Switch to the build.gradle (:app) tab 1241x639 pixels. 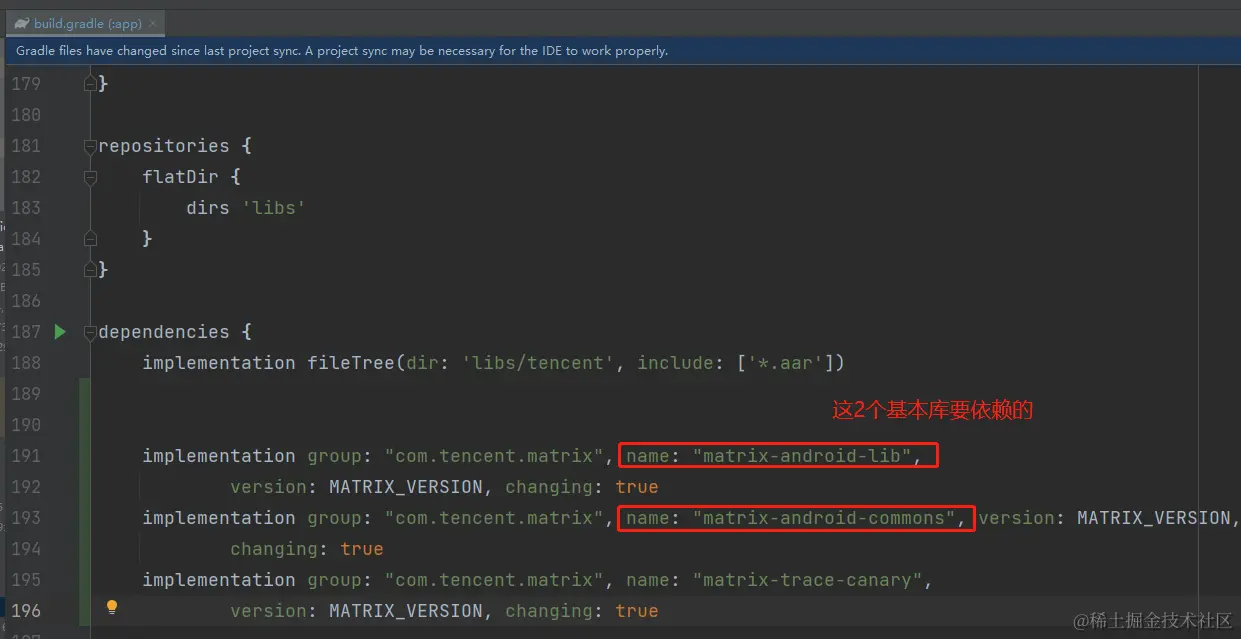click(x=86, y=23)
